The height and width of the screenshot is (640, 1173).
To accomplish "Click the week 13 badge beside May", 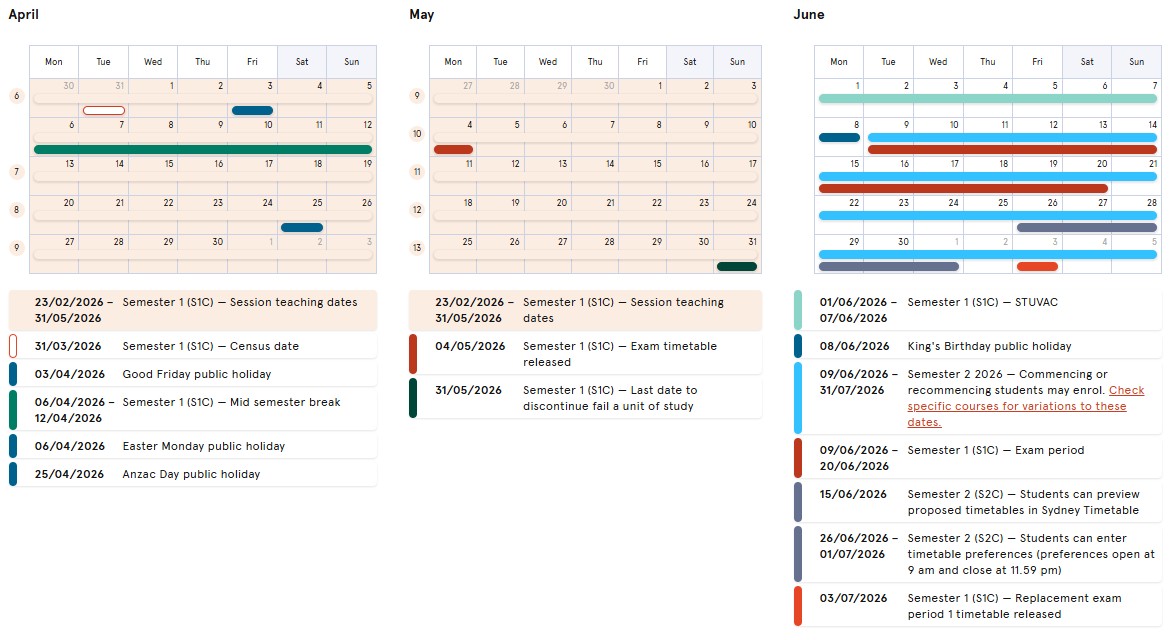I will tap(417, 248).
